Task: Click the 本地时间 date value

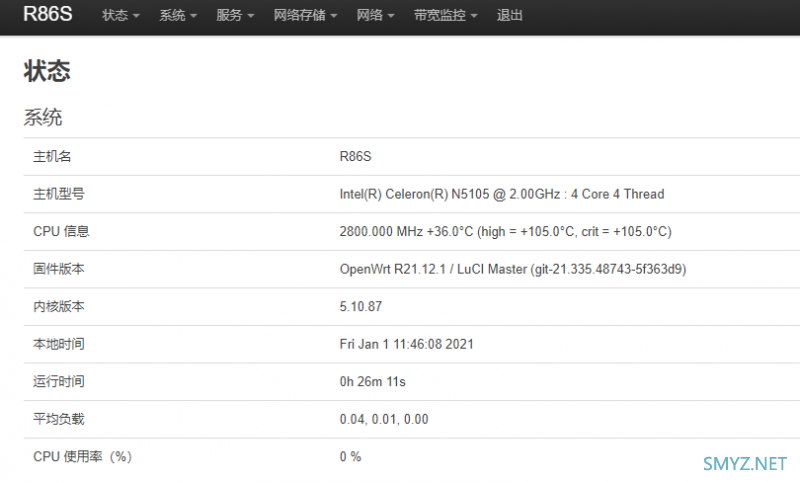Action: [406, 344]
